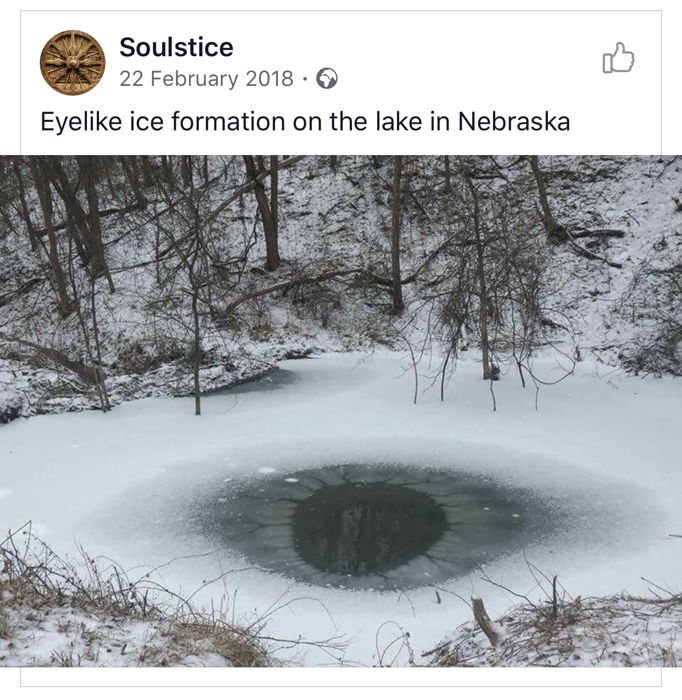Open post permalink from the date text
Screen dimensions: 682x700
pyautogui.click(x=206, y=79)
